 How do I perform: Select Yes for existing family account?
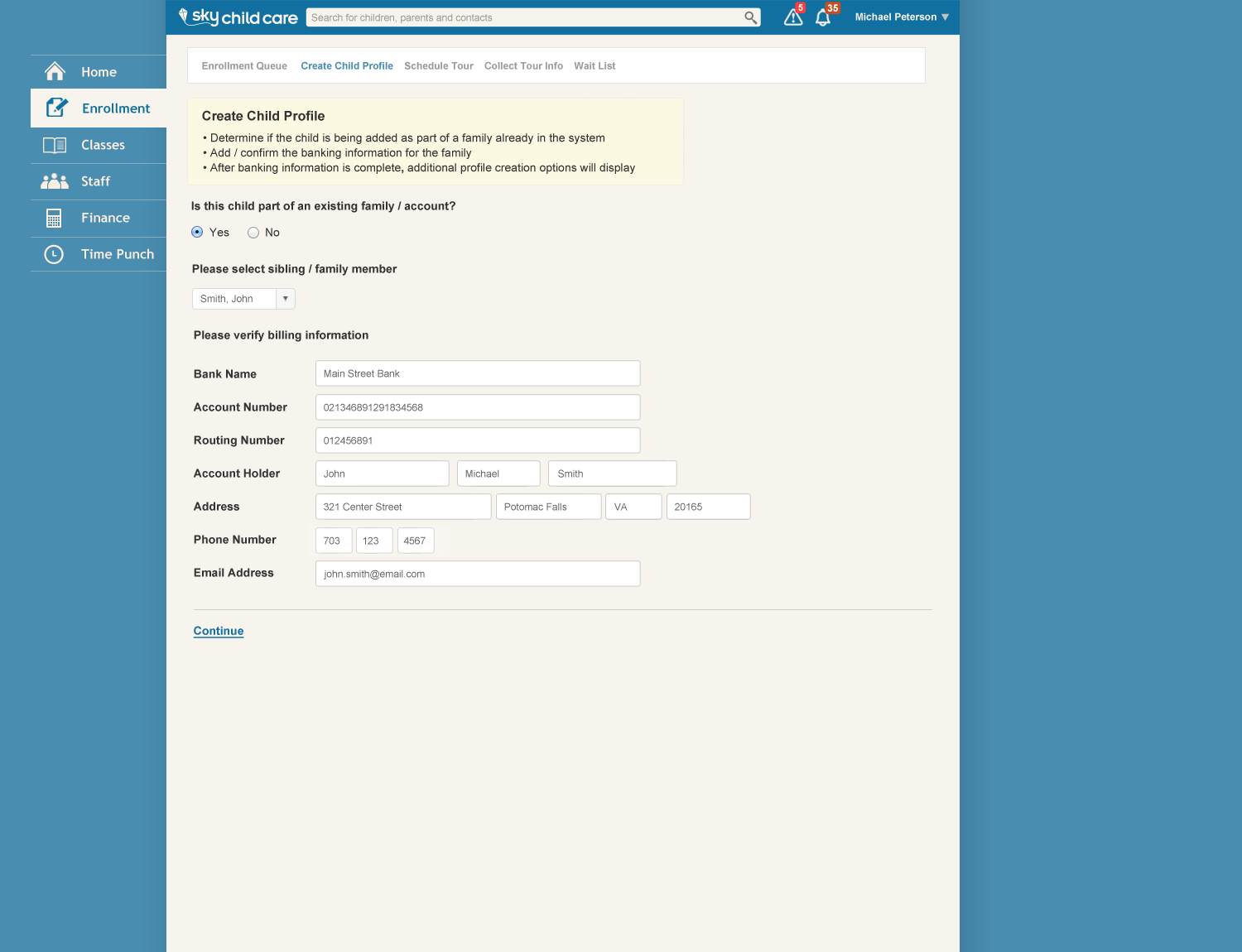coord(197,233)
